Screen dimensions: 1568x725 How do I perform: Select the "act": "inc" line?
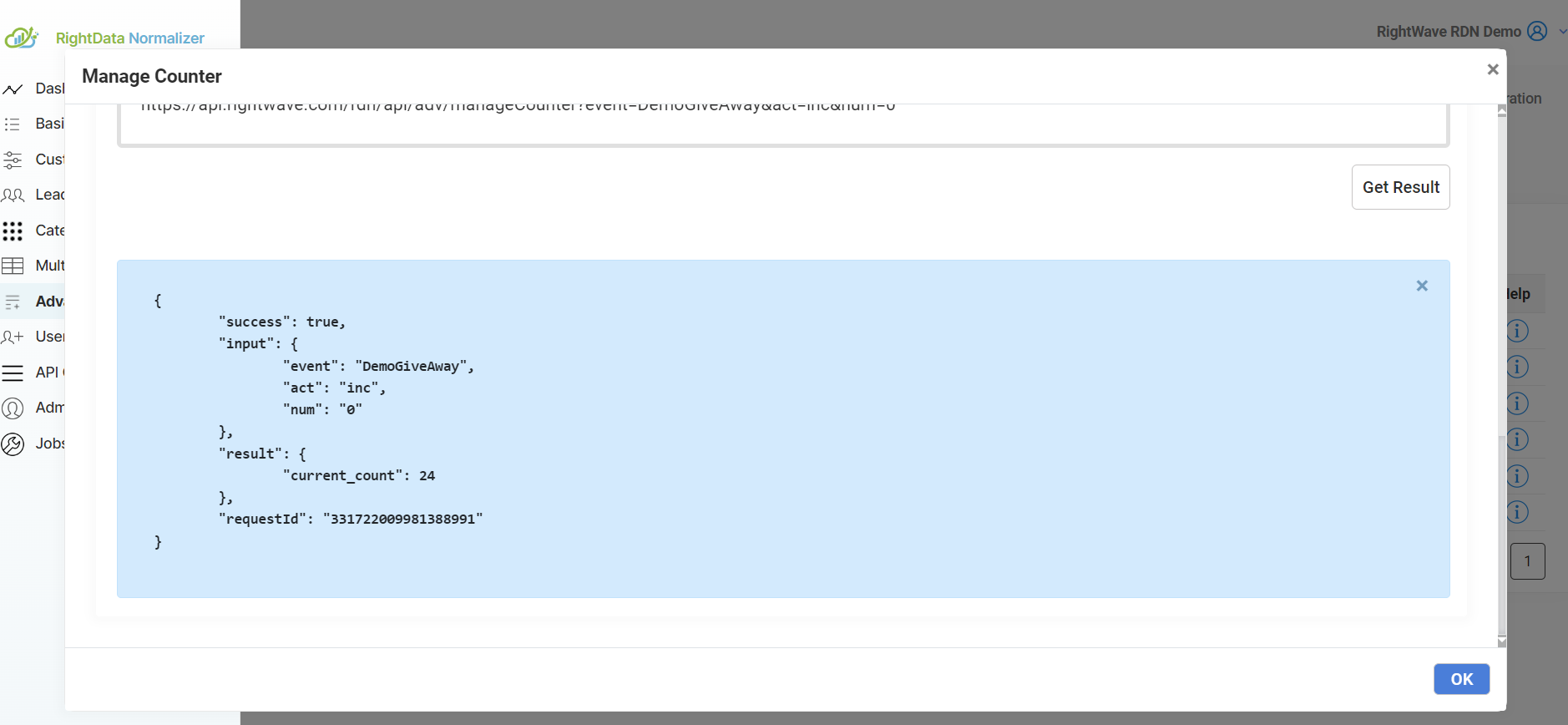[334, 388]
